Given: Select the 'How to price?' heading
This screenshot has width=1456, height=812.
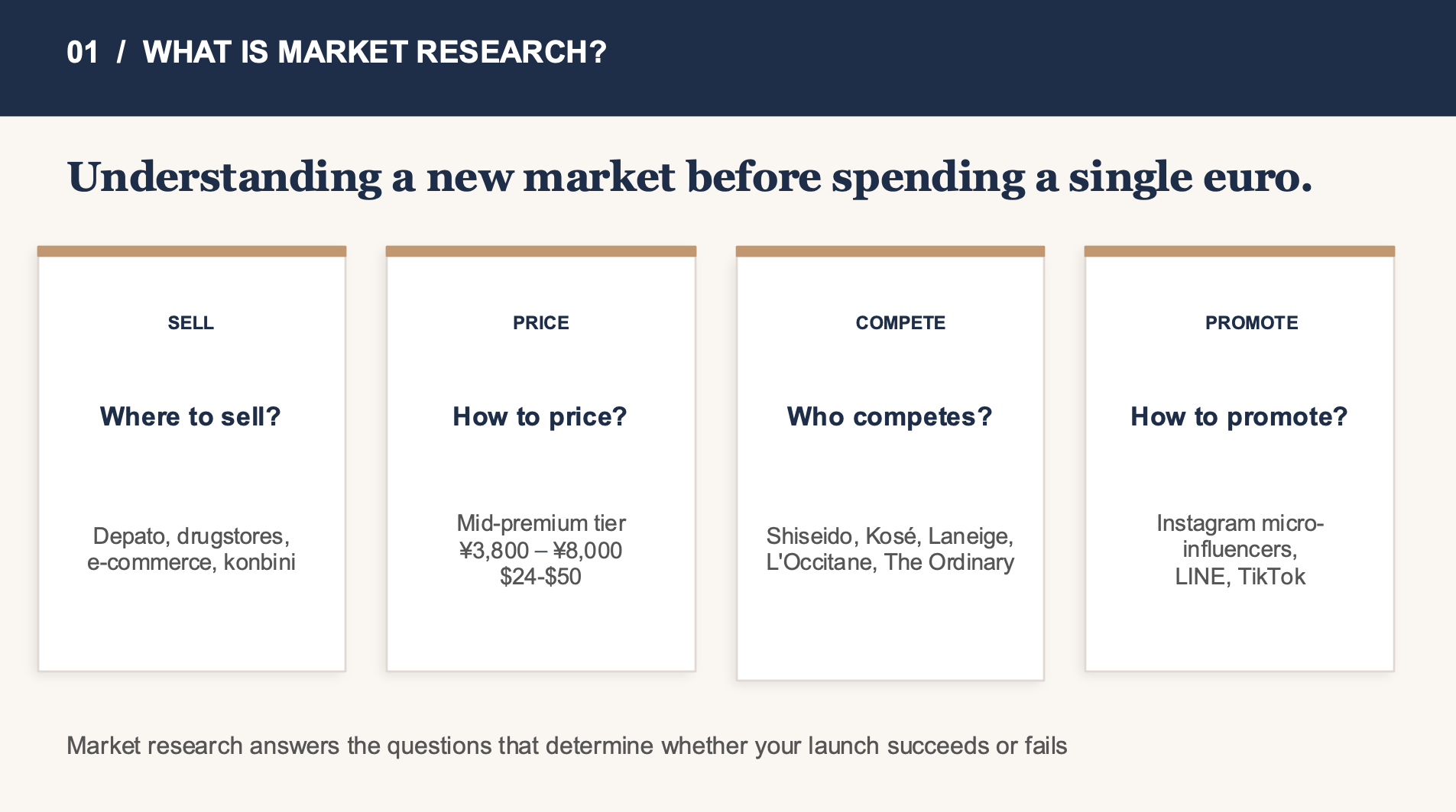Looking at the screenshot, I should coord(540,416).
